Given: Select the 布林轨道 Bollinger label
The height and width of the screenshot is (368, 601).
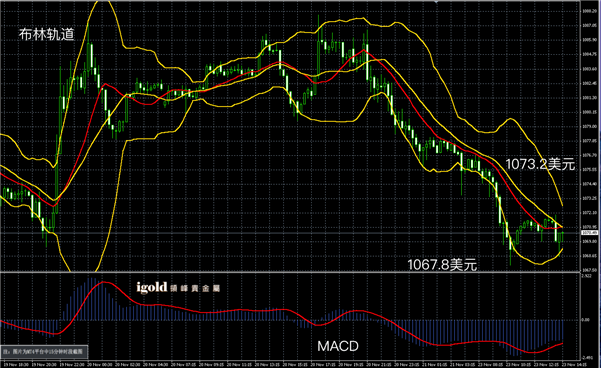Looking at the screenshot, I should (46, 34).
